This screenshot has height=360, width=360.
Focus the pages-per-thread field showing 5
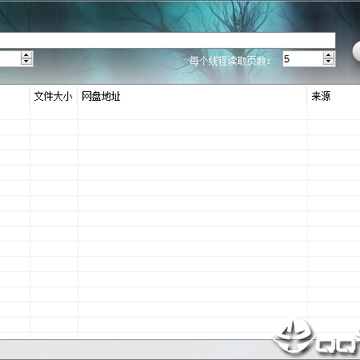coord(303,59)
